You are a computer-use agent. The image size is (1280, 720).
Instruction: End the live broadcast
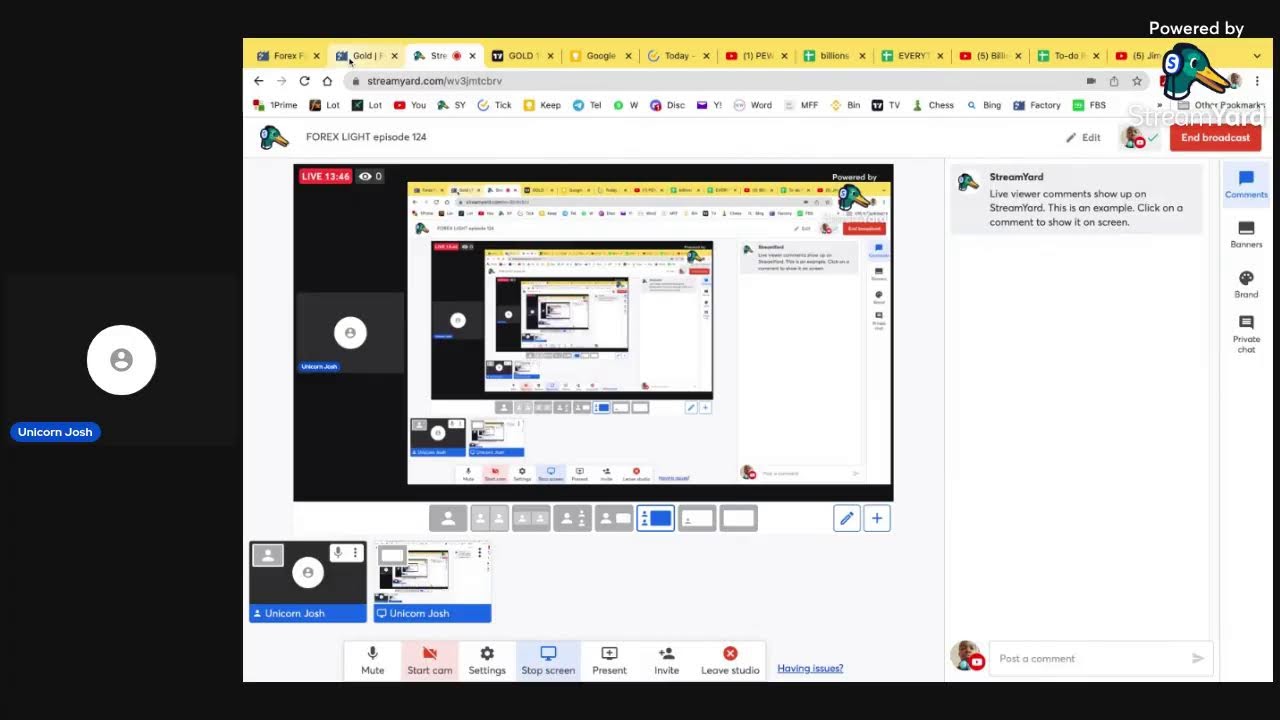click(x=1215, y=138)
